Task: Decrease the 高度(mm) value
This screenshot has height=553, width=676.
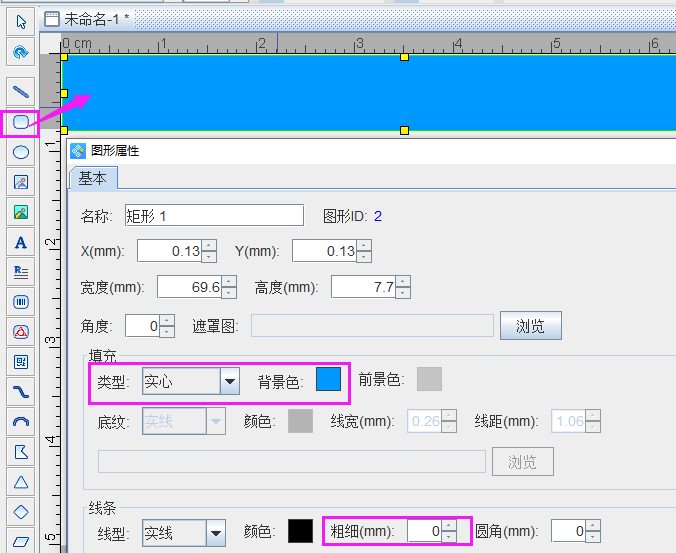Action: [403, 293]
